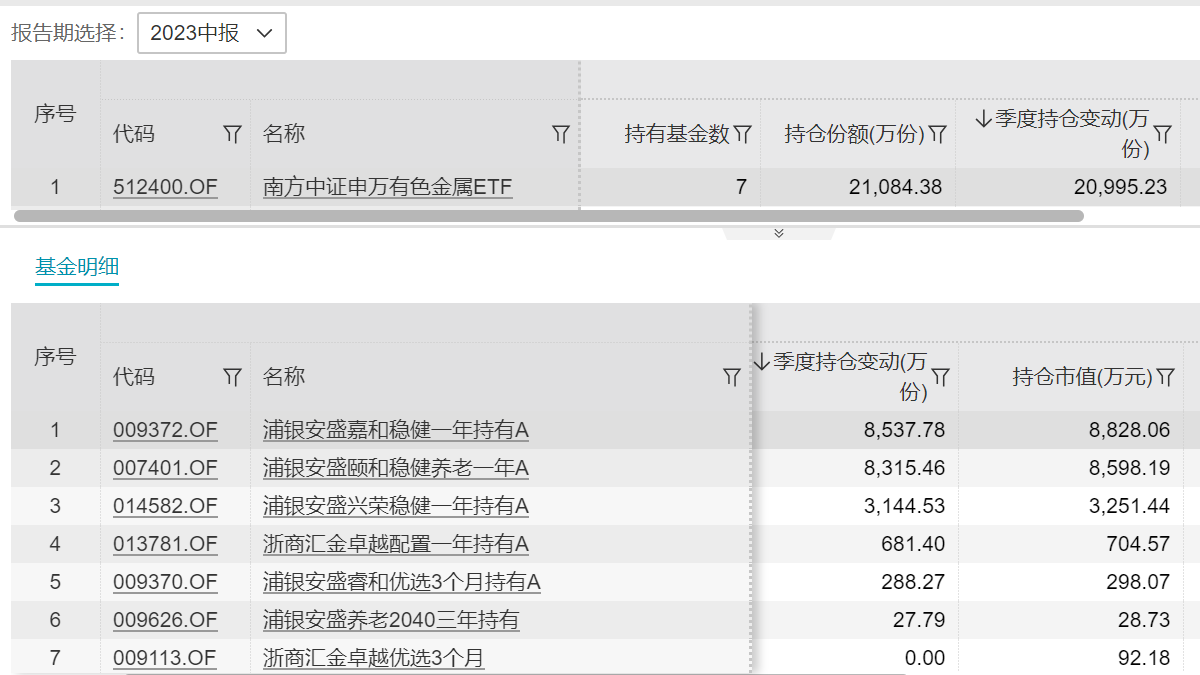The height and width of the screenshot is (675, 1200).
Task: Open 浦银安盛嘉和稳健一年持有A fund page
Action: (396, 430)
